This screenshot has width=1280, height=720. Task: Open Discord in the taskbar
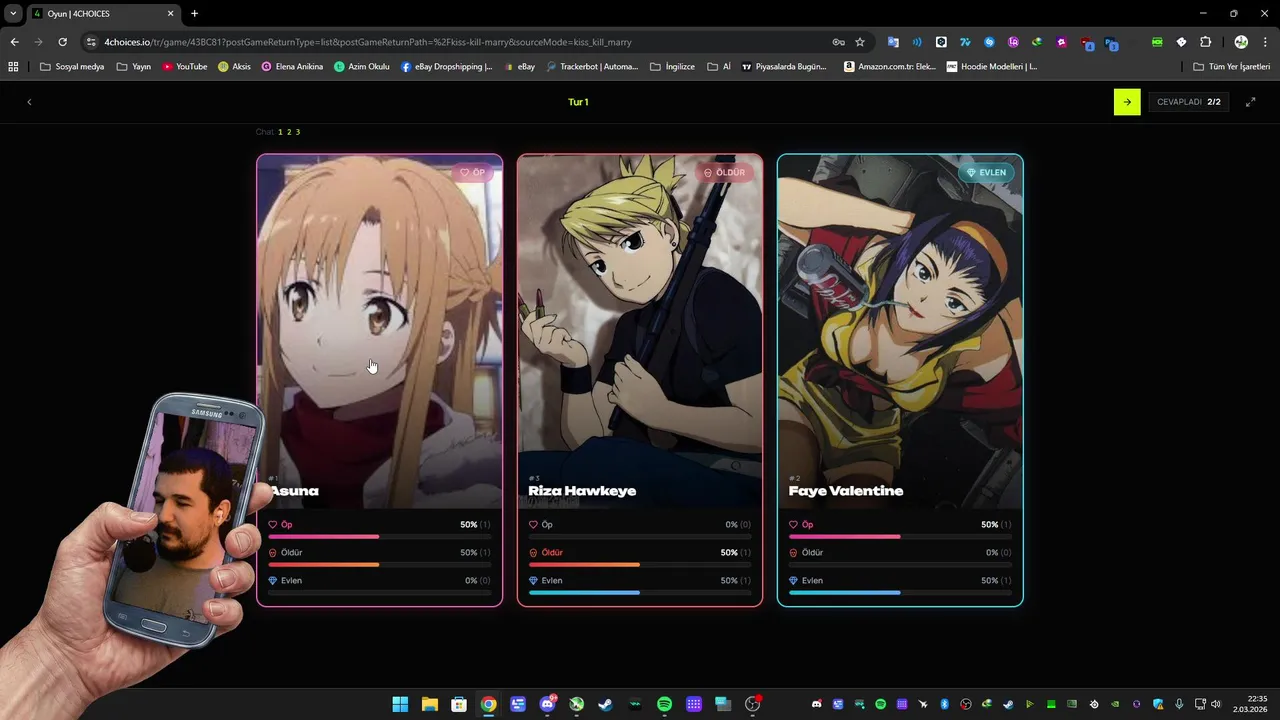click(x=547, y=704)
